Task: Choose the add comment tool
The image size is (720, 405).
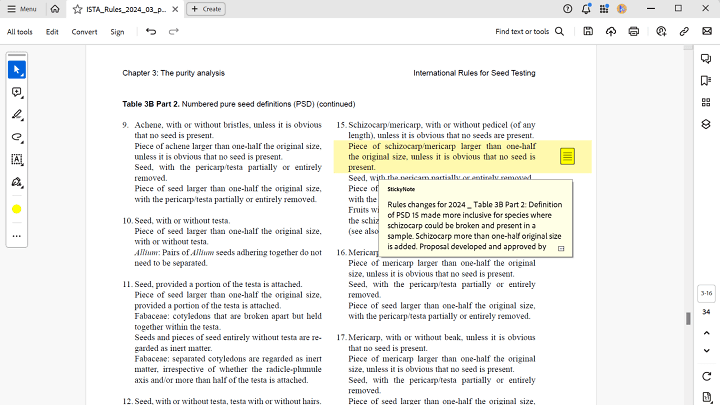Action: (17, 92)
